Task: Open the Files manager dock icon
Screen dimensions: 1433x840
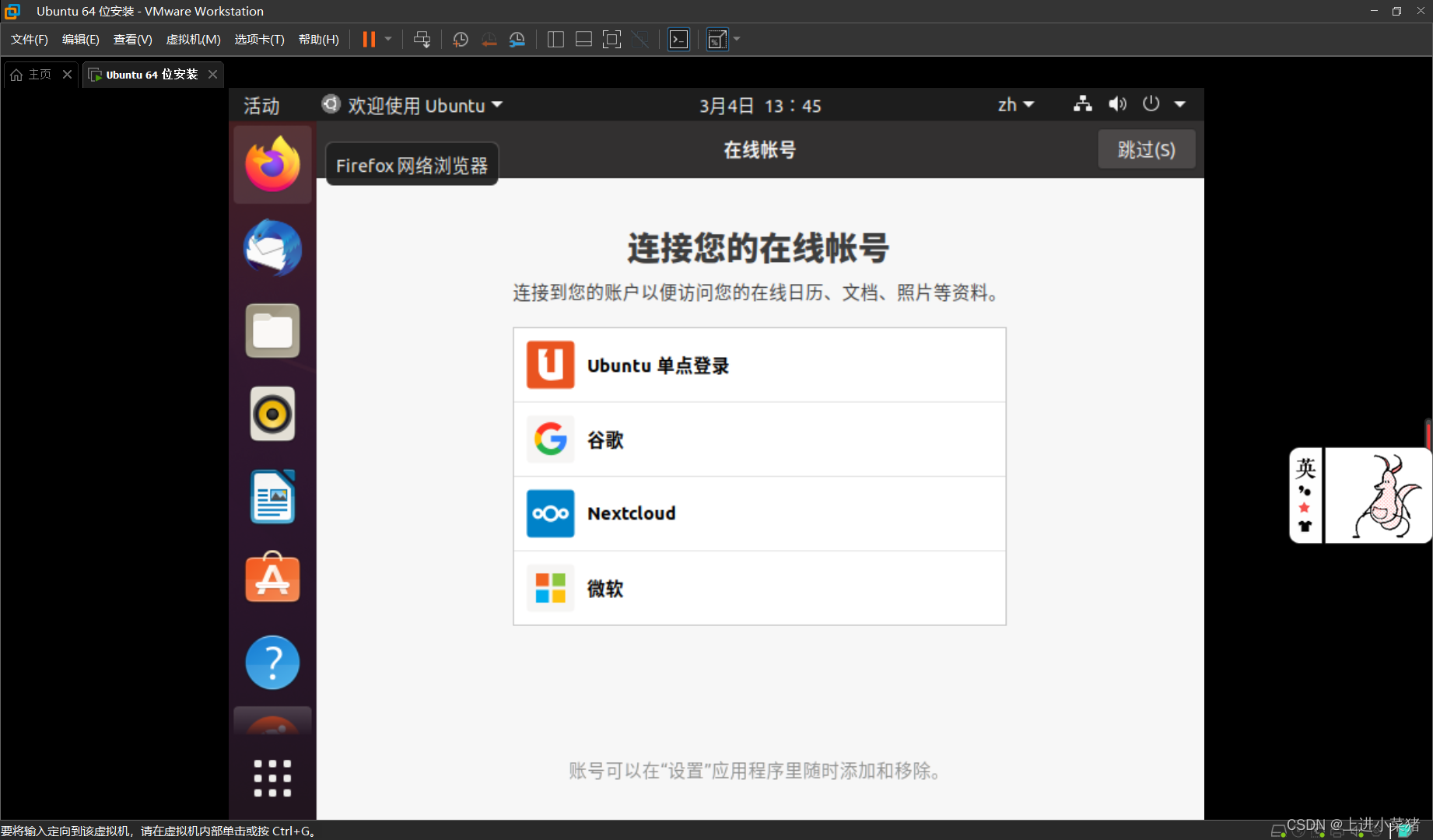Action: tap(272, 331)
